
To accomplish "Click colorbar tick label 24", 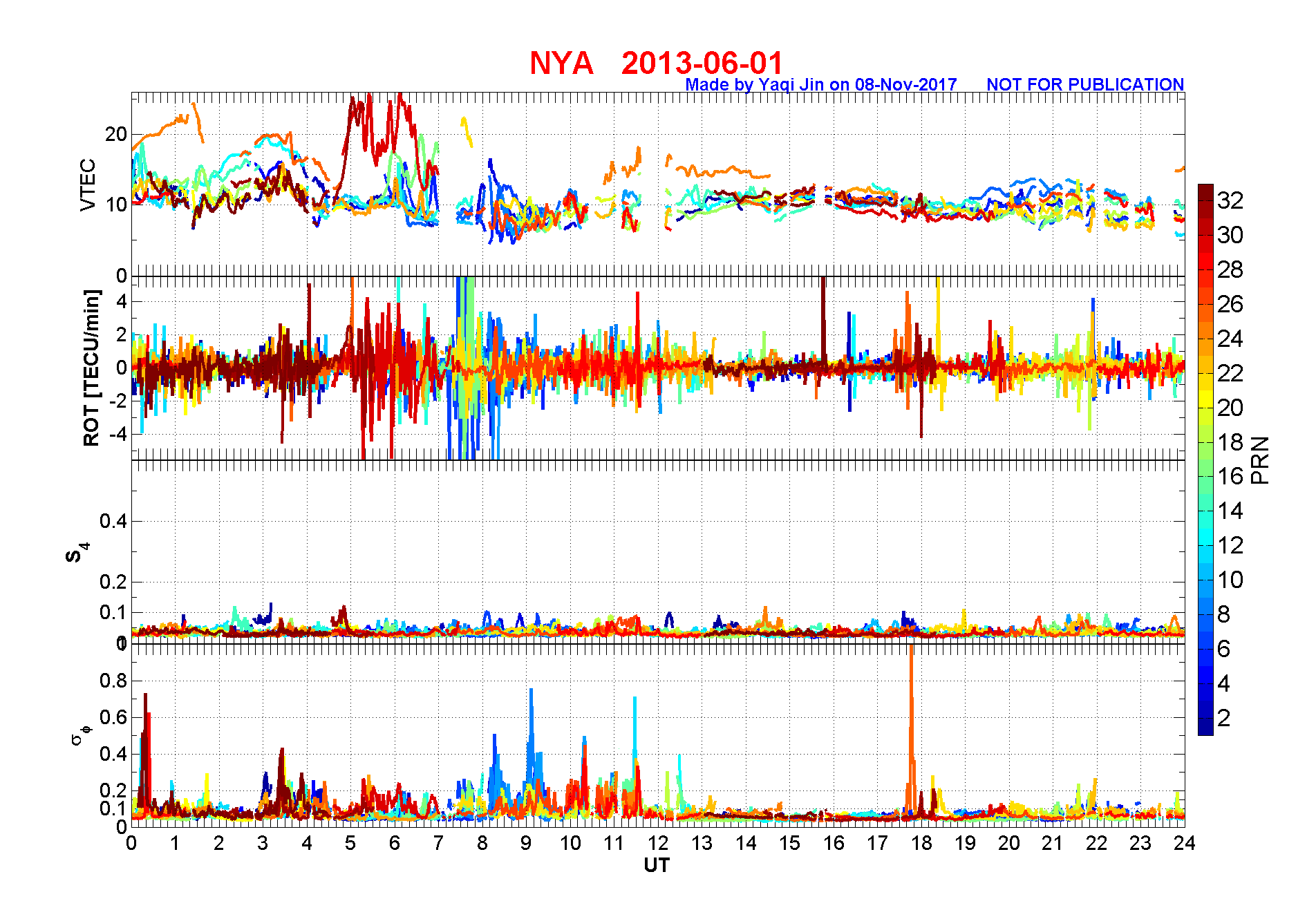I will [1230, 339].
